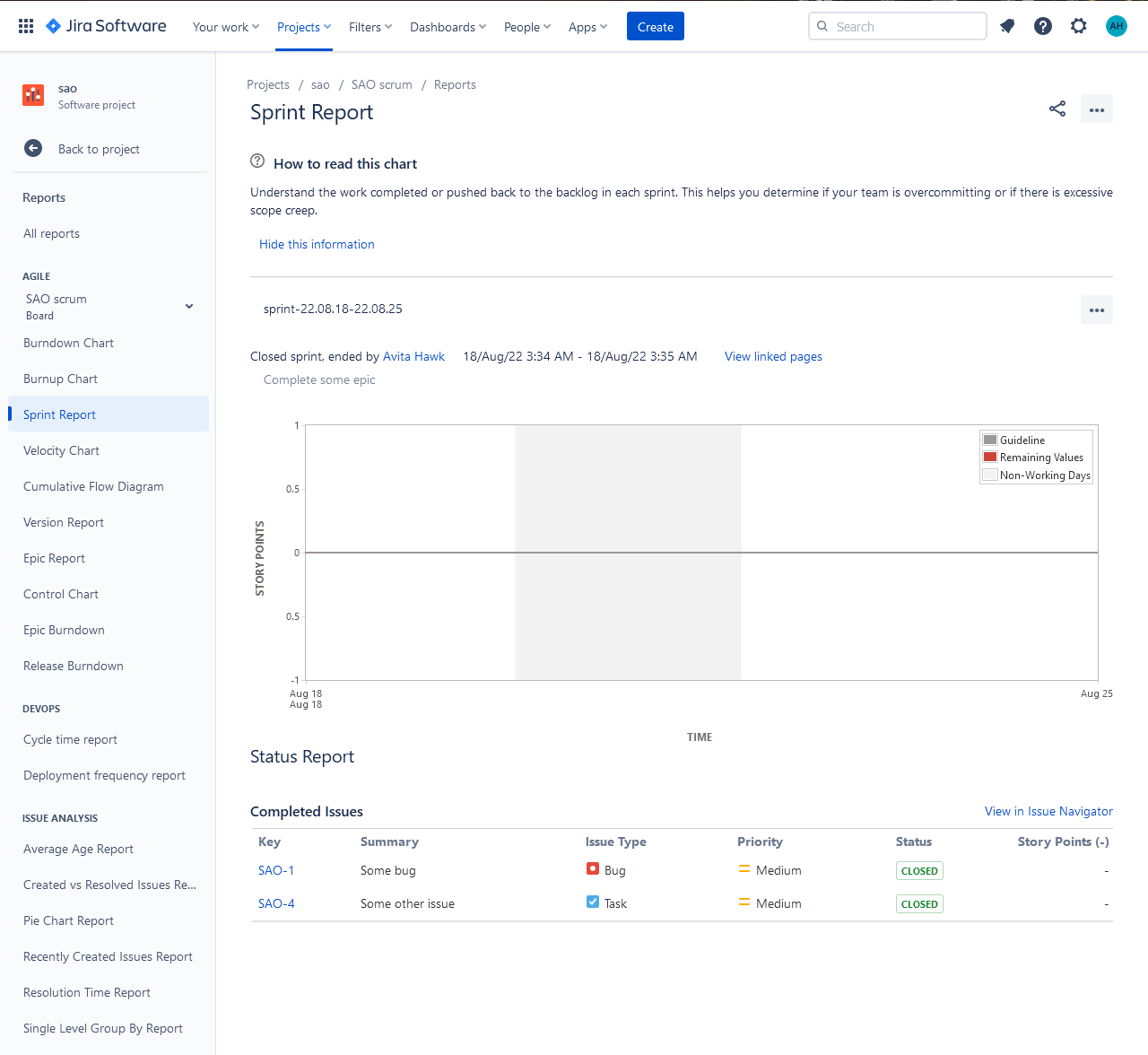The image size is (1148, 1055).
Task: Click the sao project avatar in sidebar
Action: click(x=33, y=94)
